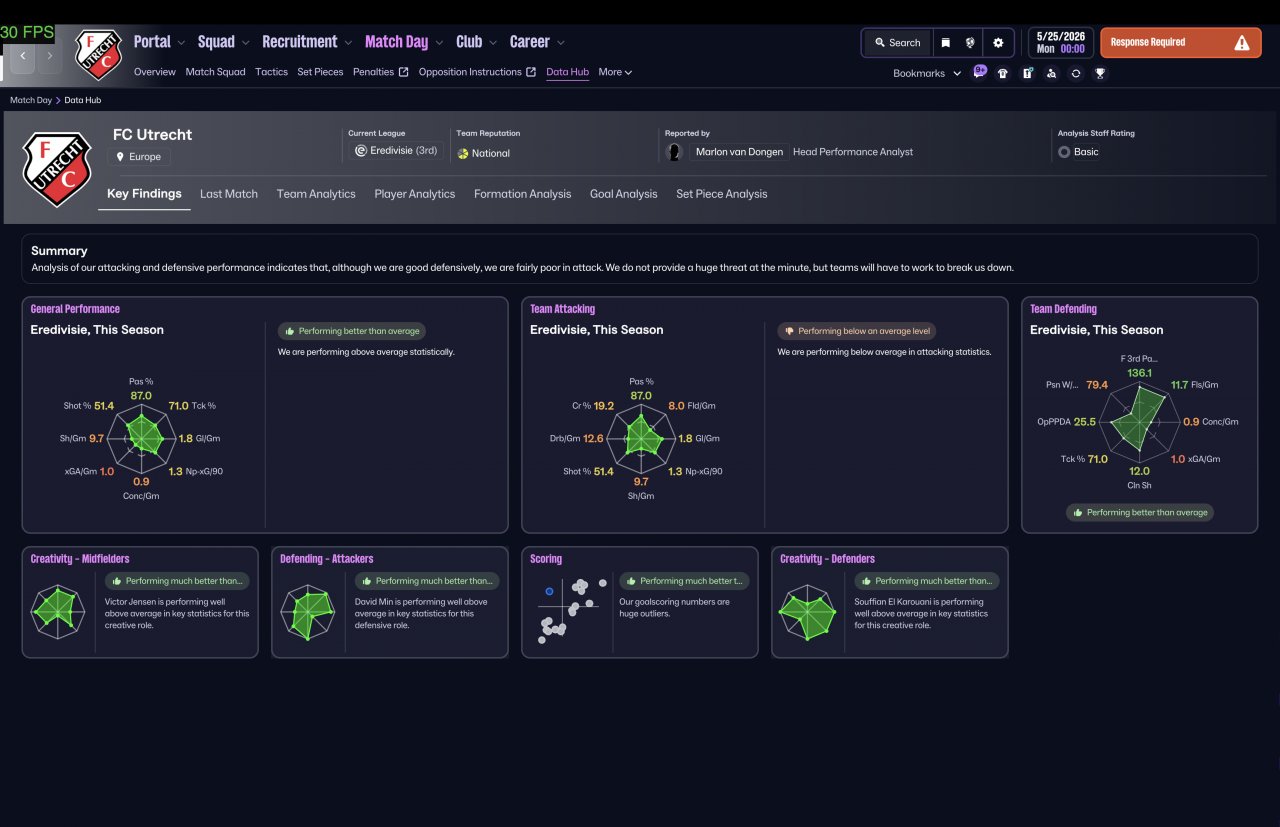The width and height of the screenshot is (1280, 827).
Task: Click Marlon van Dongen's name
Action: pos(740,152)
